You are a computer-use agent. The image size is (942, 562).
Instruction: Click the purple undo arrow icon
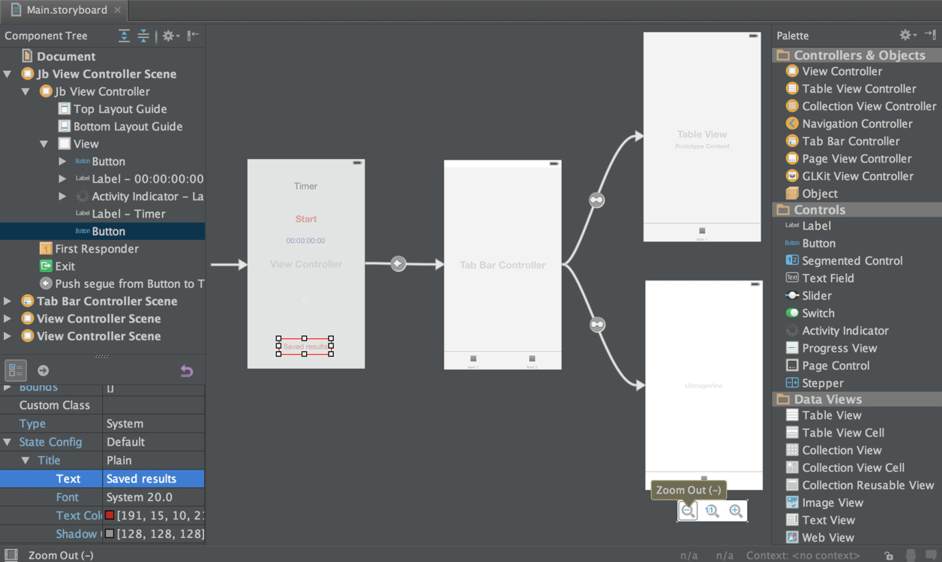pos(187,371)
